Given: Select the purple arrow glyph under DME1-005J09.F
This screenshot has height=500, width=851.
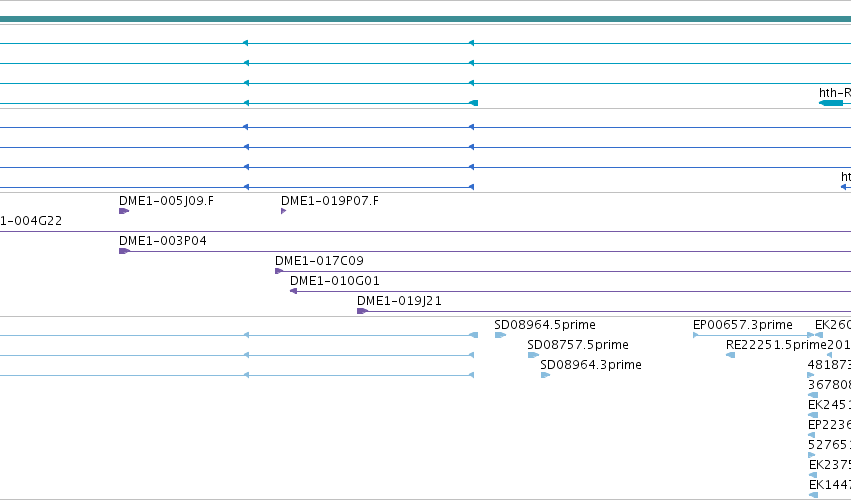Looking at the screenshot, I should point(124,211).
